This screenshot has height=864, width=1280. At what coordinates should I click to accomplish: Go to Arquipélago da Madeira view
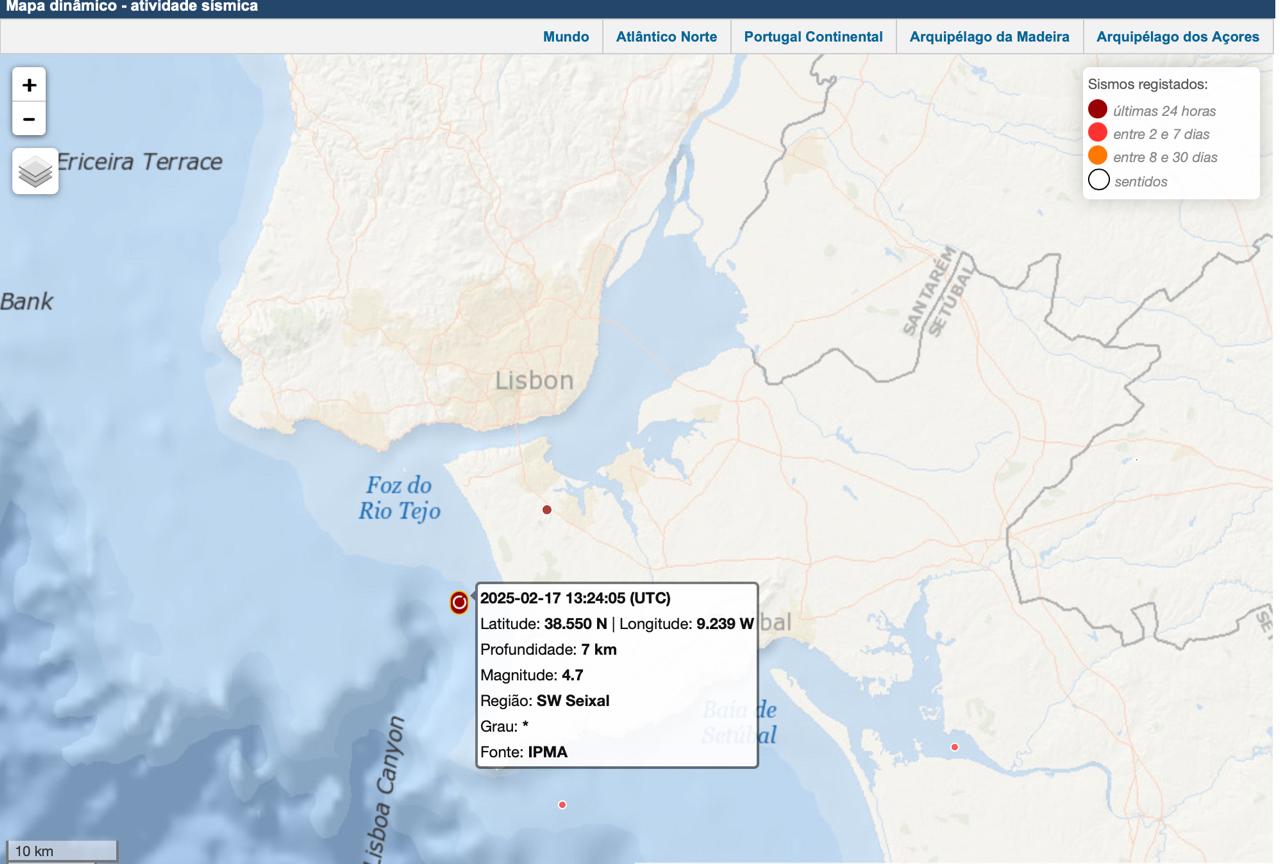point(989,36)
